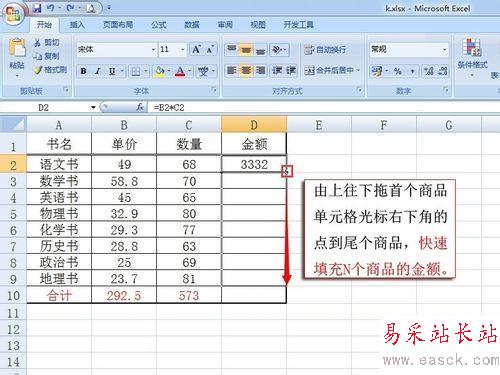Copy selection with 复制

tap(47, 56)
